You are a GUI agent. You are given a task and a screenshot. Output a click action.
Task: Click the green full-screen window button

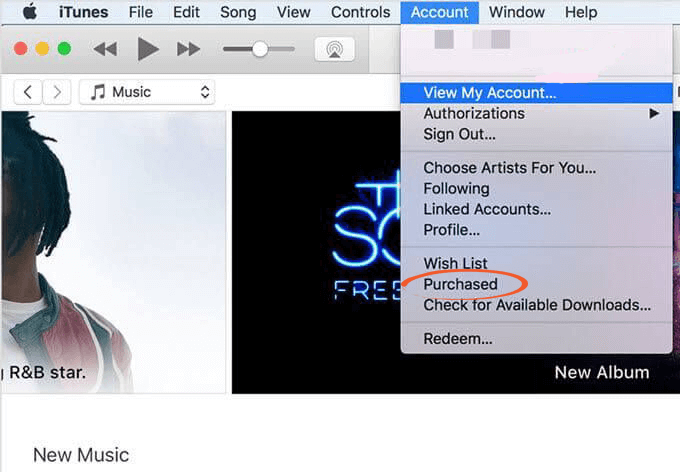tap(64, 49)
